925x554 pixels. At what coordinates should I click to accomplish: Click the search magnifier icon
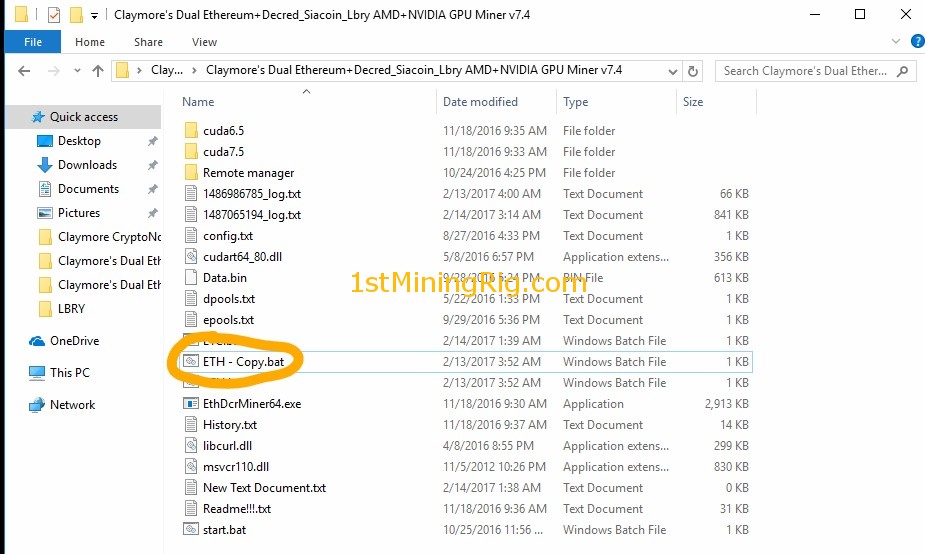[903, 71]
